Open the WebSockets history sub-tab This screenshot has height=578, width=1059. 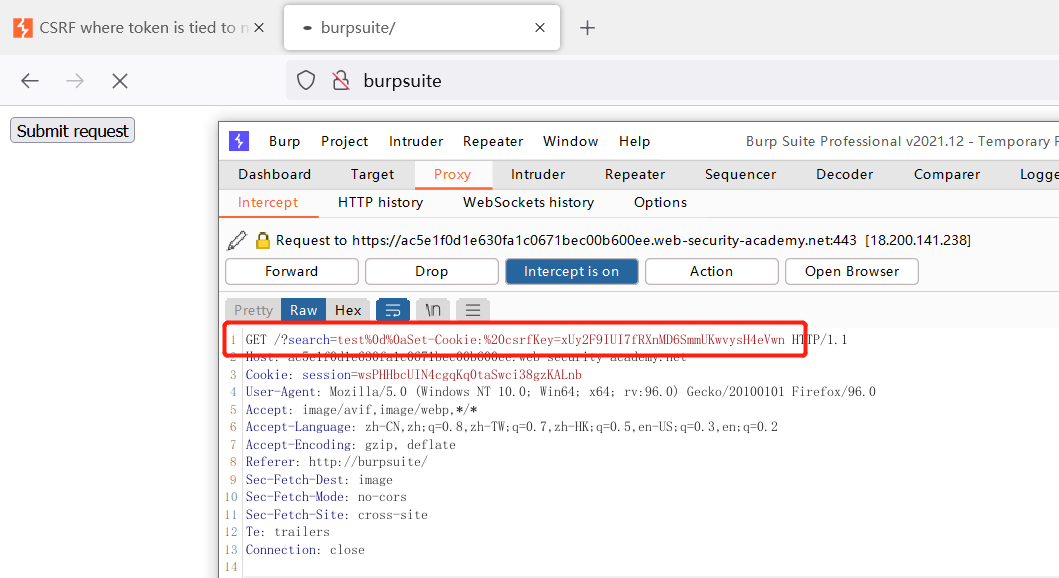[528, 203]
